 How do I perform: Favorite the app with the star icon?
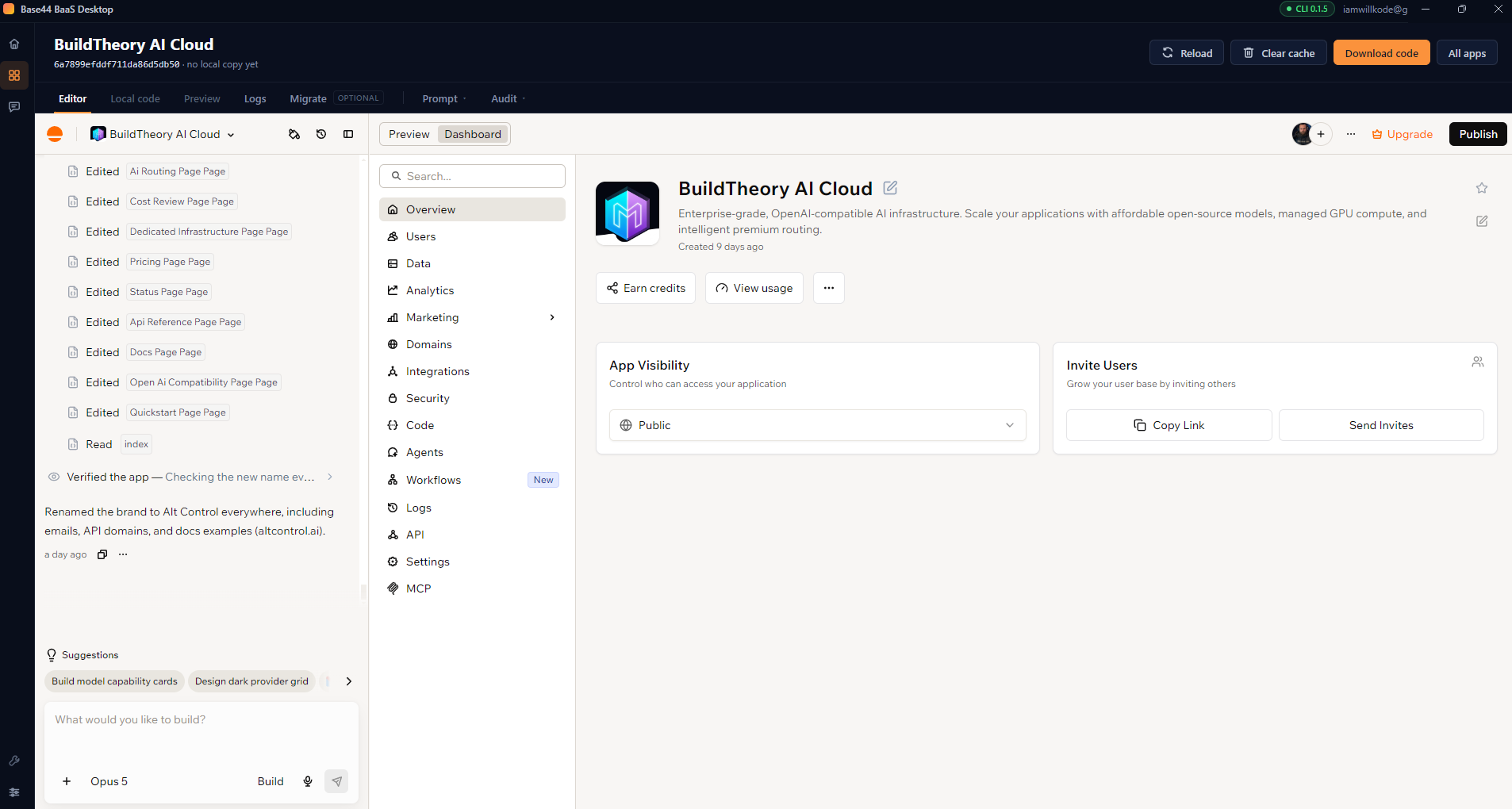[x=1482, y=188]
